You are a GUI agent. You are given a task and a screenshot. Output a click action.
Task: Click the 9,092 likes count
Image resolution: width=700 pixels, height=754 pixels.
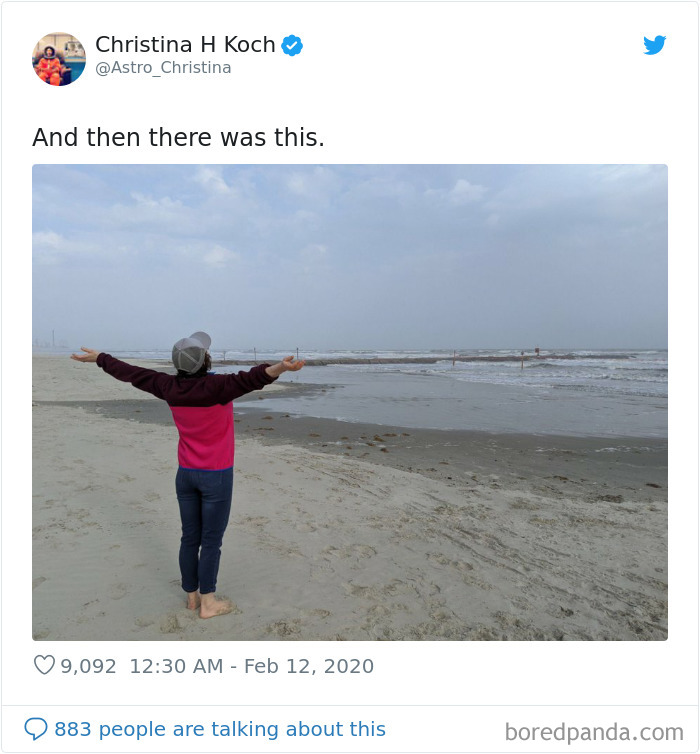click(88, 666)
